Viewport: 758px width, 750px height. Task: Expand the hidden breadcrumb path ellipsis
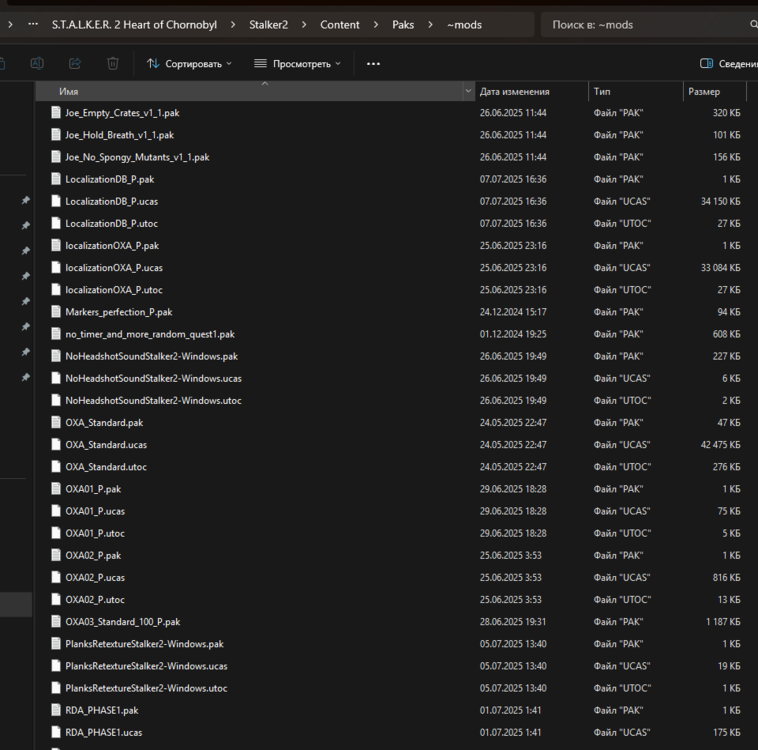33,24
